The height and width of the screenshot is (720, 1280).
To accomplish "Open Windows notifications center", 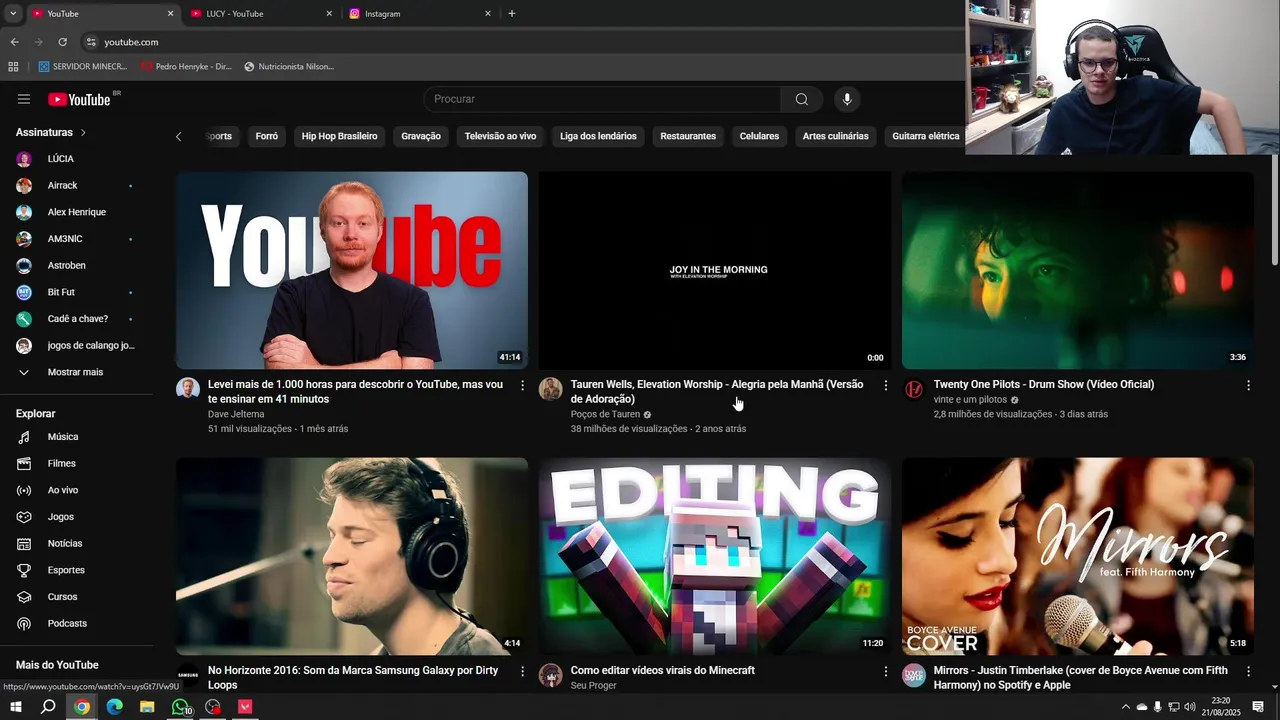I will pyautogui.click(x=1259, y=707).
